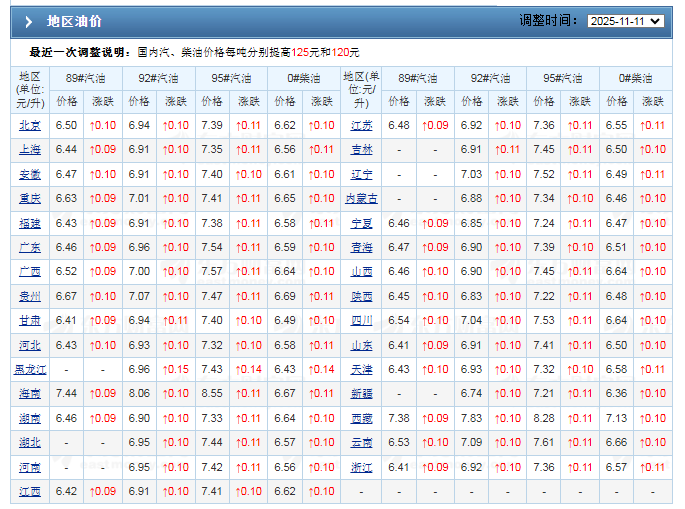Open the 安徽 region link

[x=30, y=174]
